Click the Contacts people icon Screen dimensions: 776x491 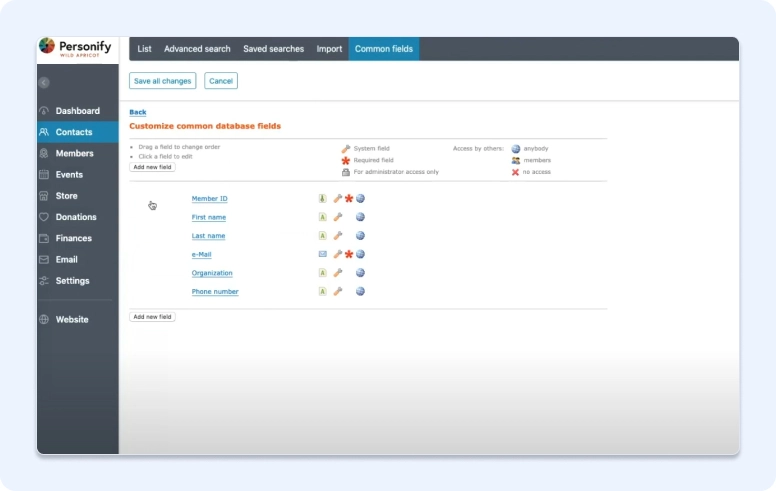coord(44,132)
